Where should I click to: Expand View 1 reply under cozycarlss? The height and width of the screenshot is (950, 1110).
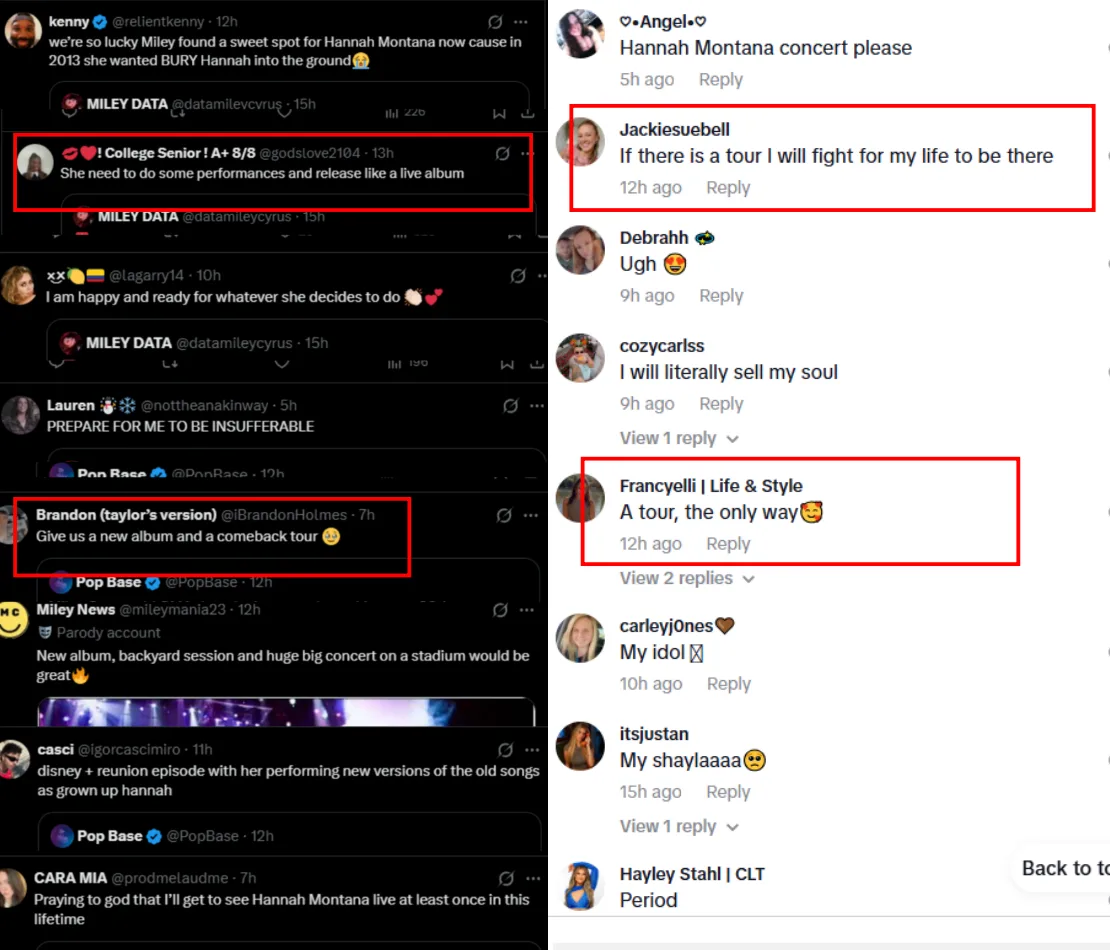tap(679, 438)
